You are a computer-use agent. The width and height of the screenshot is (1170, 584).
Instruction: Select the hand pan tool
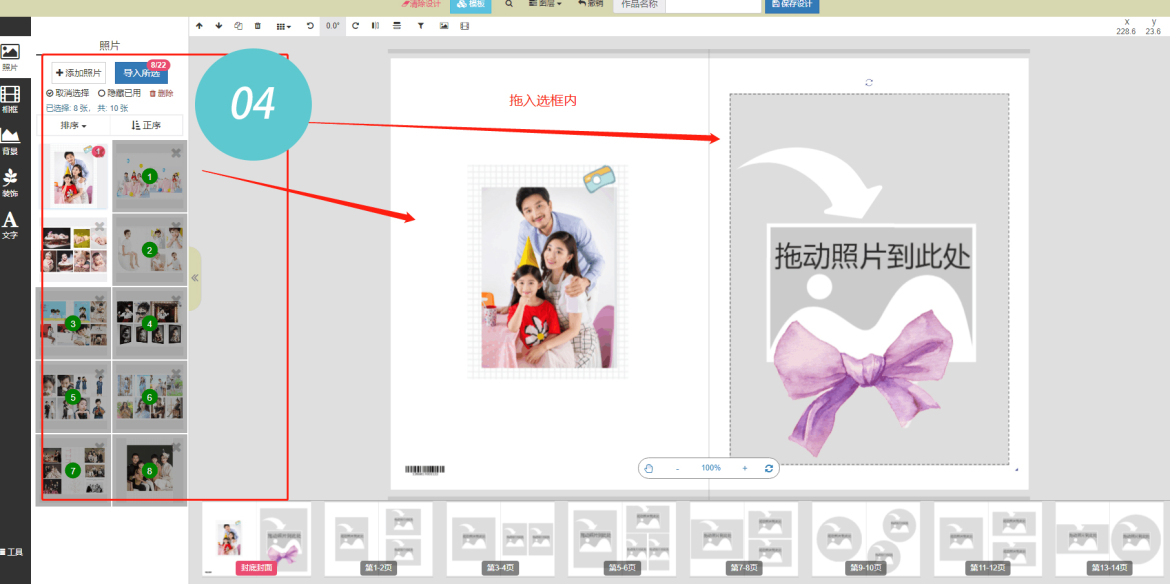(x=649, y=468)
